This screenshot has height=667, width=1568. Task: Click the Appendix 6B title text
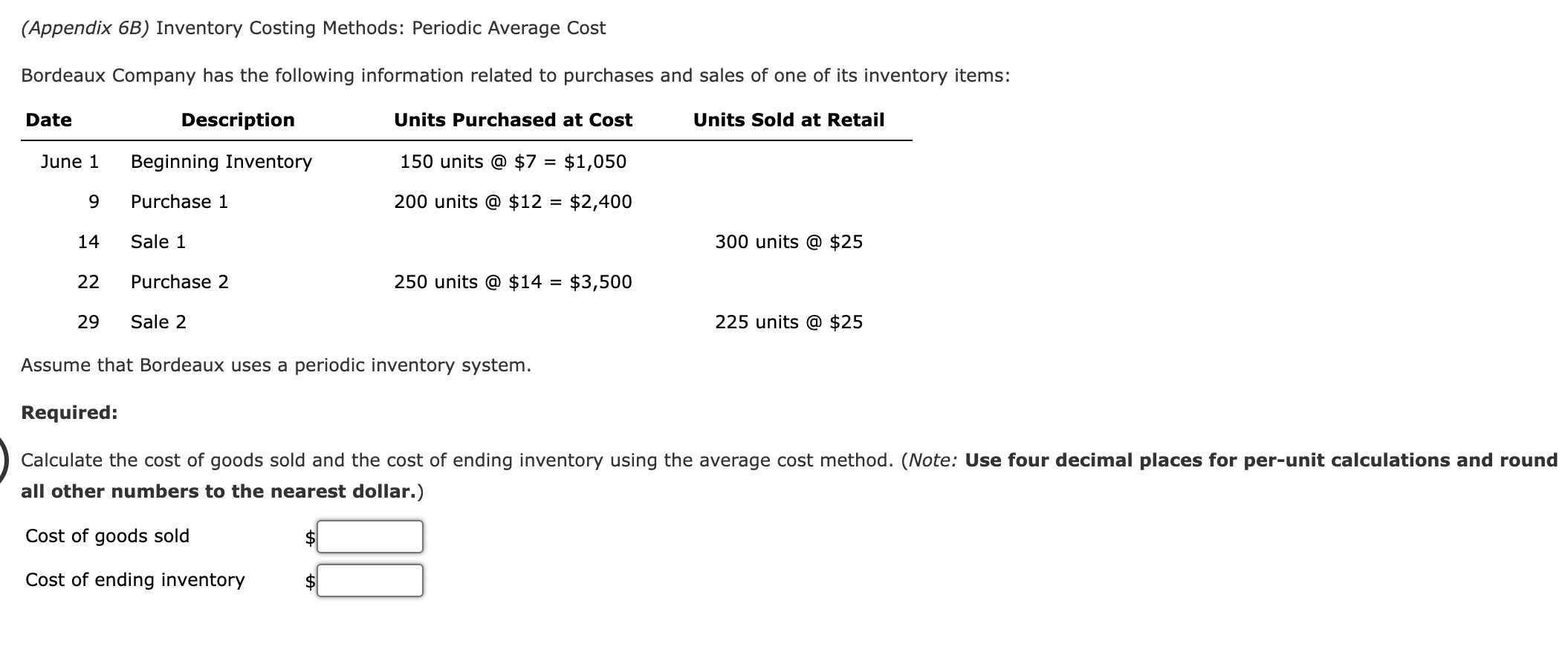312,28
